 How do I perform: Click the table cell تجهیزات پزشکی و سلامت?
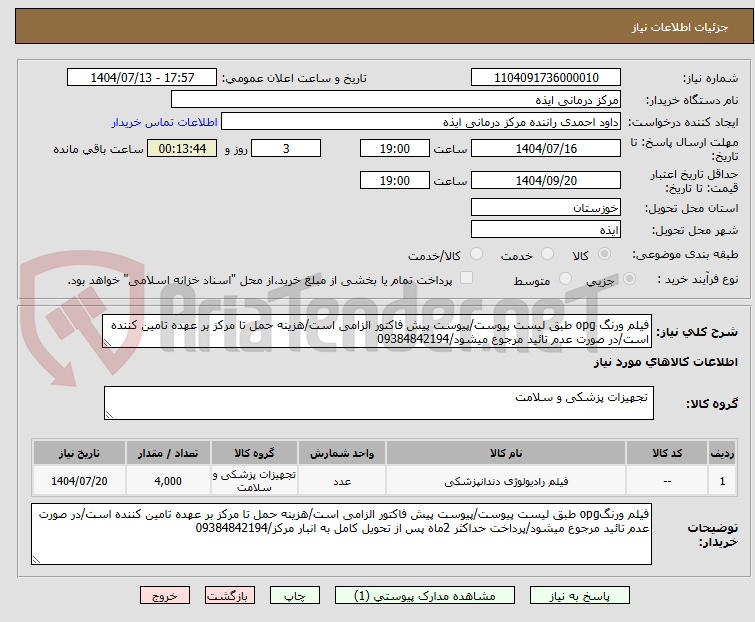(254, 480)
